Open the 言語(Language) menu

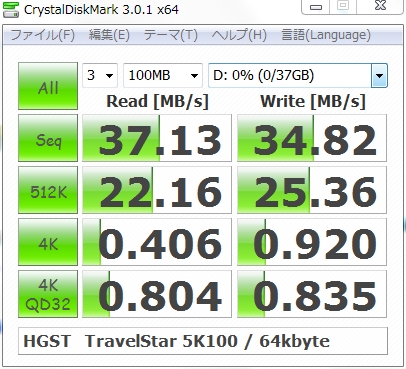326,35
